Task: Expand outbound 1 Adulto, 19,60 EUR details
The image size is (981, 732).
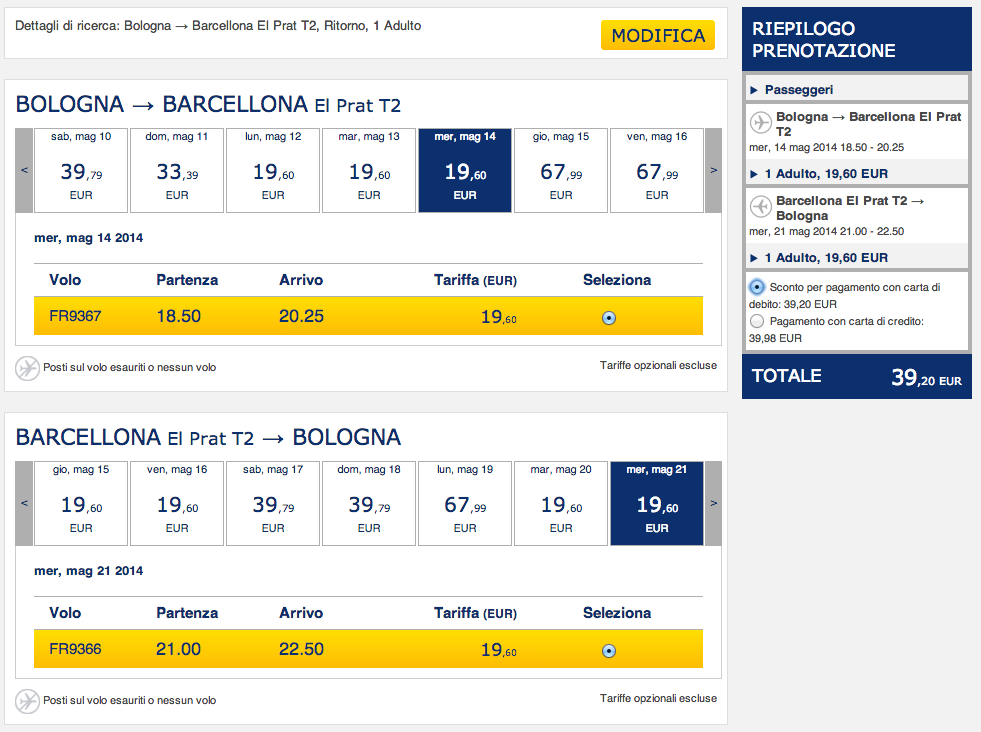Action: [818, 173]
